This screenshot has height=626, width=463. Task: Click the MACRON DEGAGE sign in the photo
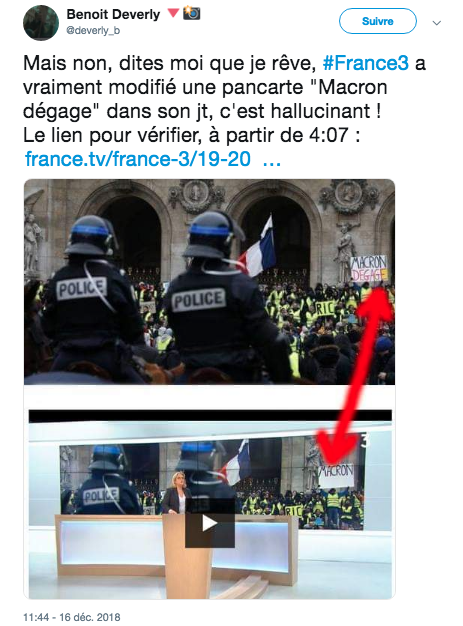(369, 268)
